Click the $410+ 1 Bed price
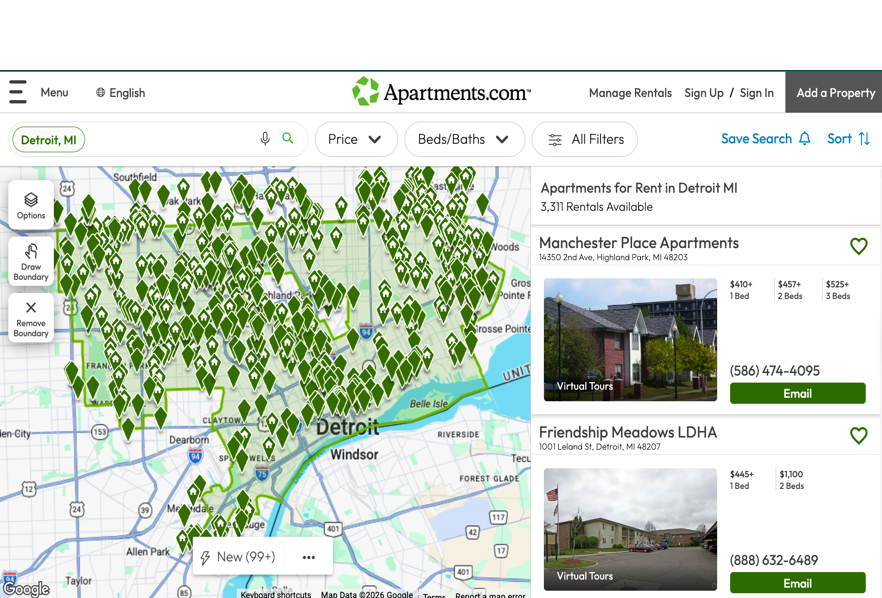 point(741,290)
